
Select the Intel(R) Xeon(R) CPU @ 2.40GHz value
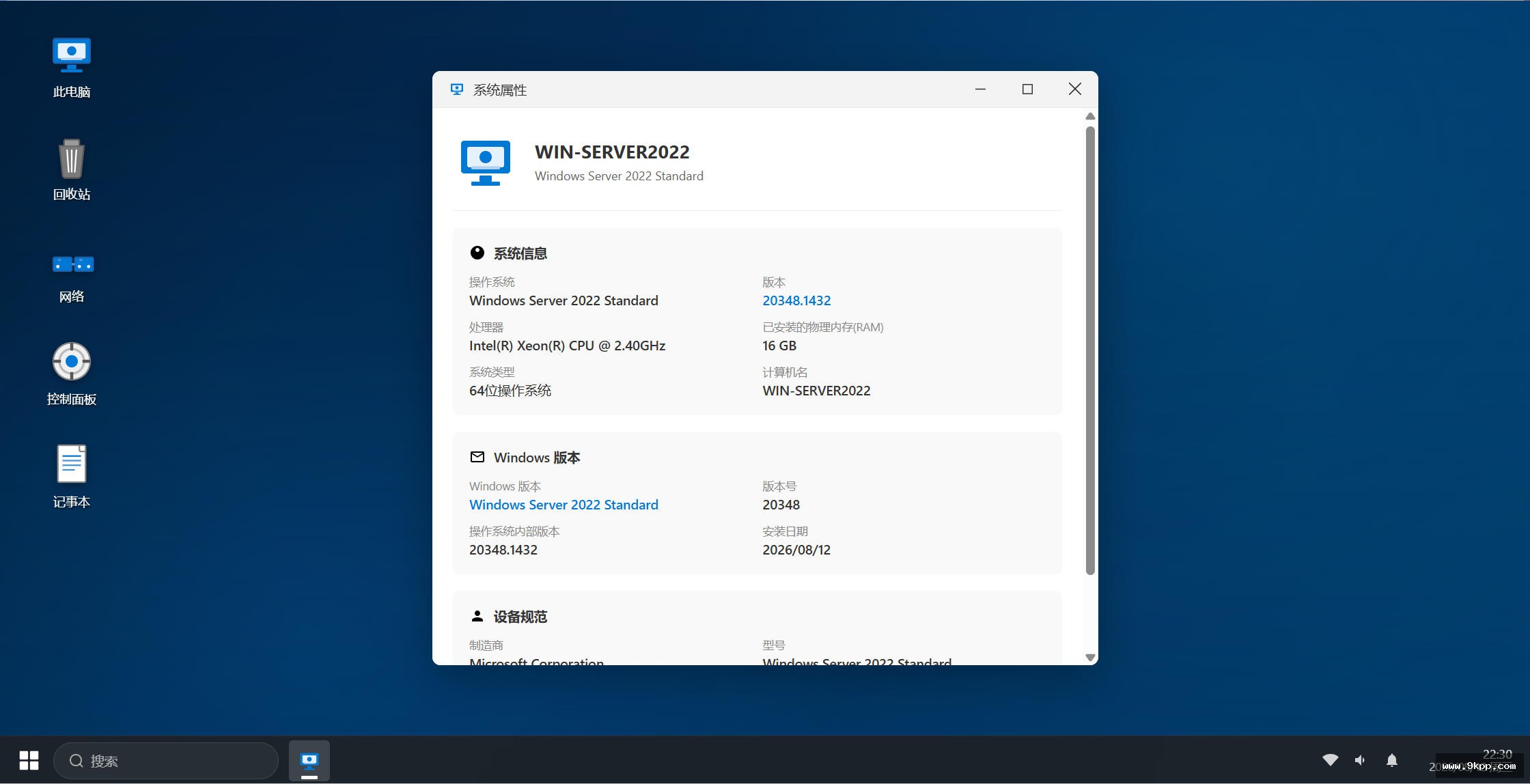click(x=567, y=346)
